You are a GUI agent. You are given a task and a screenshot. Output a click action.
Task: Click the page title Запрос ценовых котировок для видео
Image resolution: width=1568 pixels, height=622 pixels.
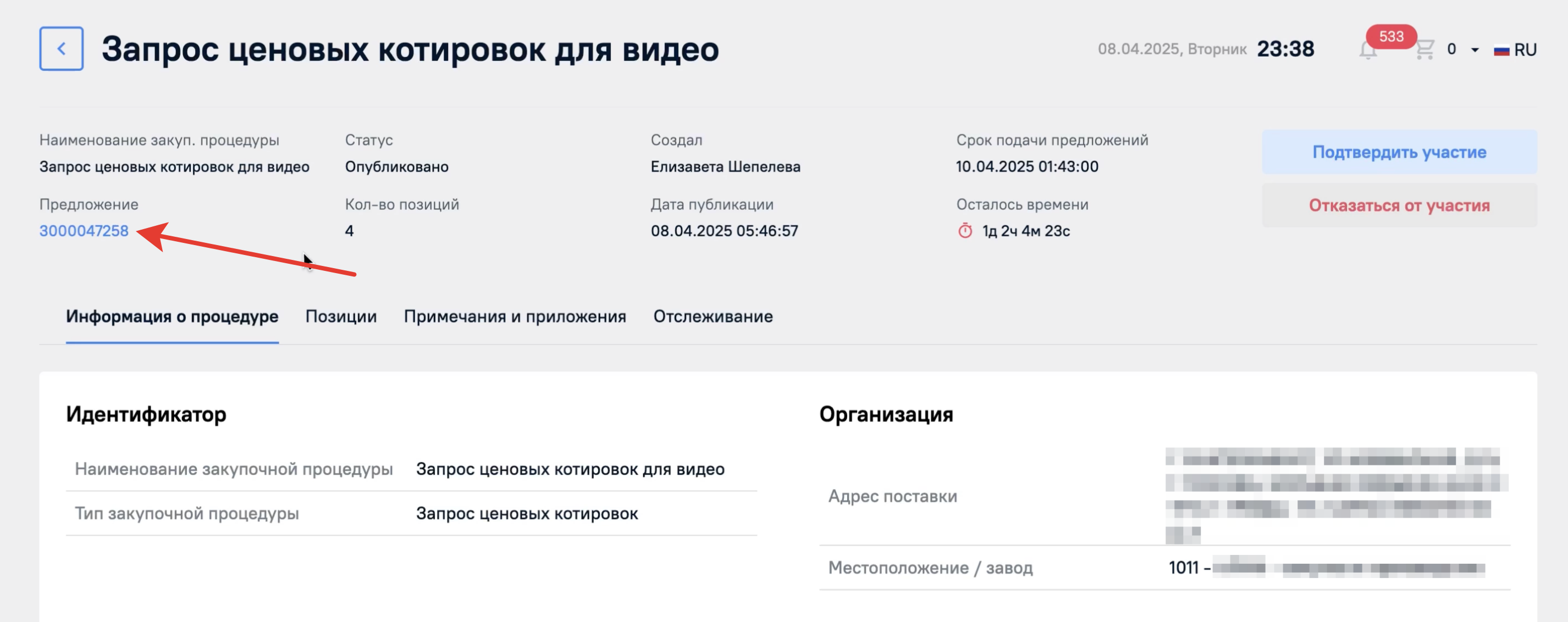(410, 49)
